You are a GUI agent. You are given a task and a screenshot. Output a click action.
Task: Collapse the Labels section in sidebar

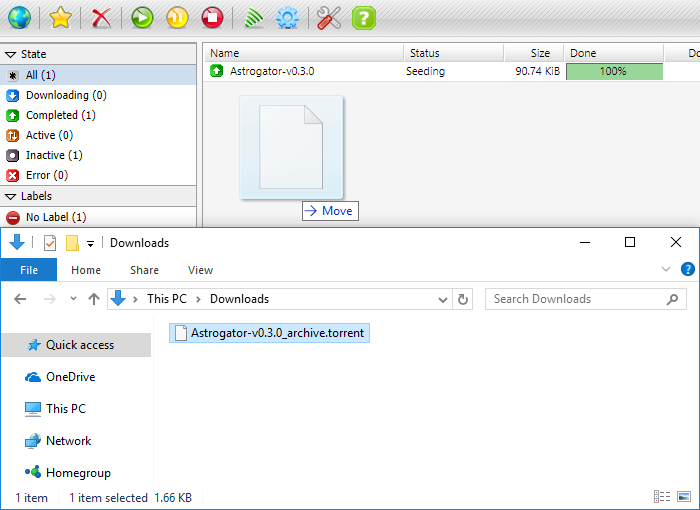pyautogui.click(x=11, y=196)
